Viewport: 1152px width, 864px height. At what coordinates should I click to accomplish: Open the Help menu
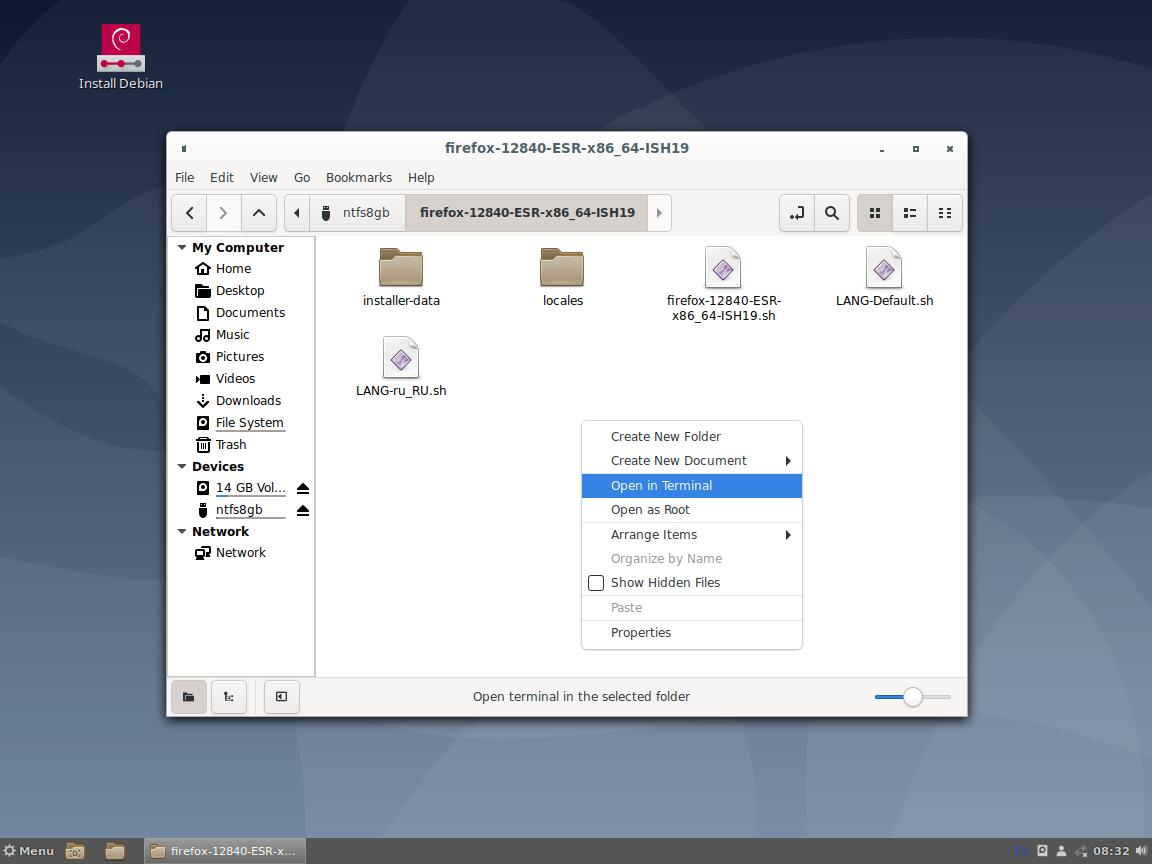tap(421, 178)
